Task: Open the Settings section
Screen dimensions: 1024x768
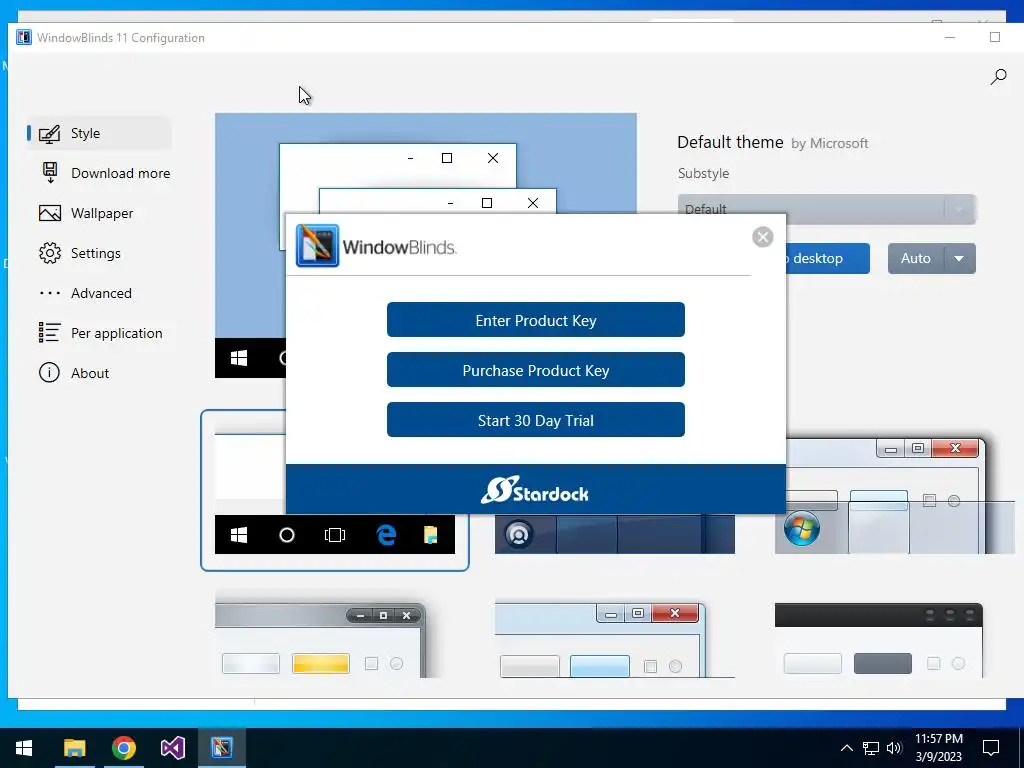Action: pos(99,253)
